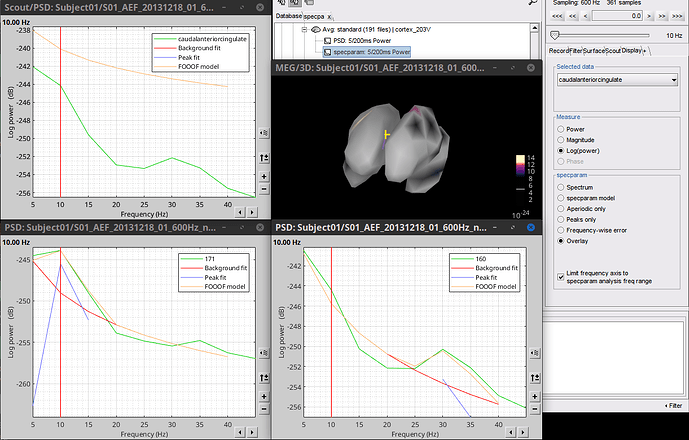The height and width of the screenshot is (440, 689).
Task: Click the file icon beside specparam: 5/200ms Power
Action: [327, 52]
